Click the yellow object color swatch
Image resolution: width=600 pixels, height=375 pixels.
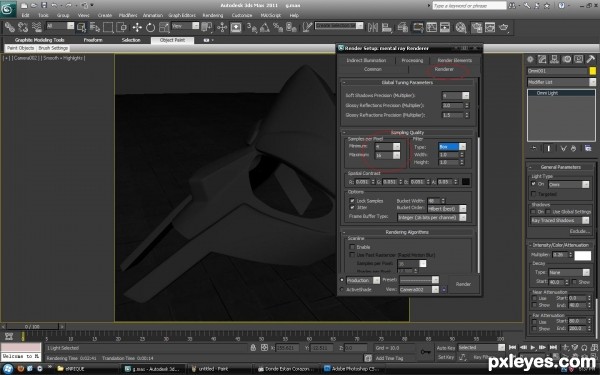coord(592,71)
